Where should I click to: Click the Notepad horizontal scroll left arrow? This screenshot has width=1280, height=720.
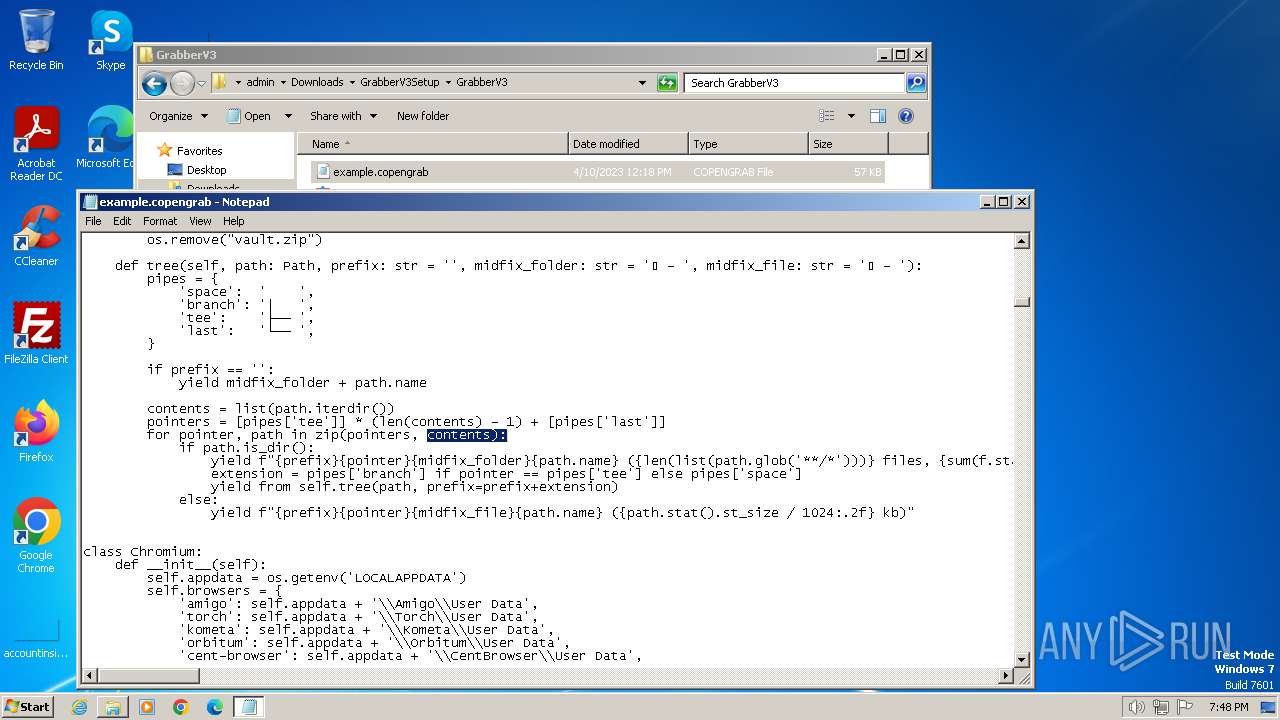pos(90,676)
